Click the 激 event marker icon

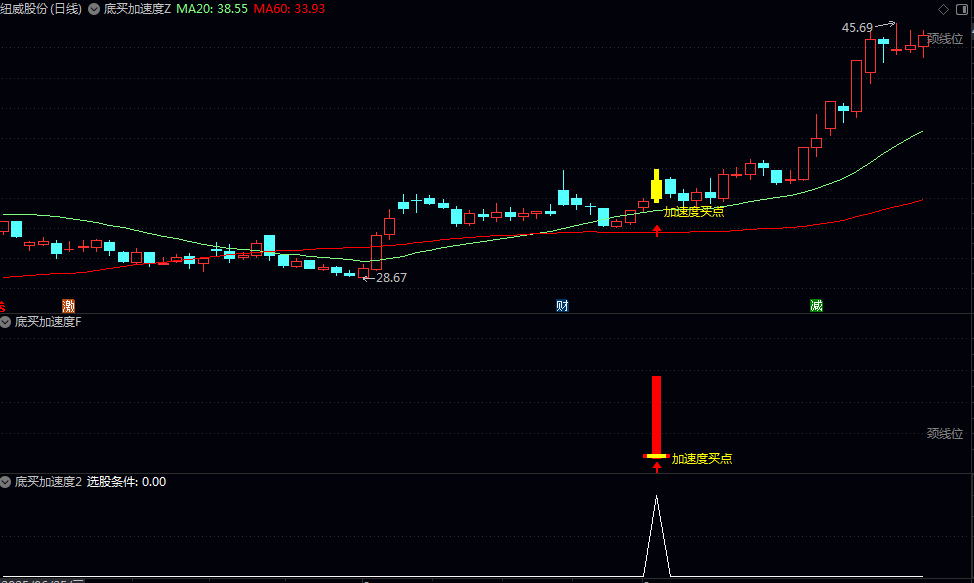pyautogui.click(x=68, y=305)
